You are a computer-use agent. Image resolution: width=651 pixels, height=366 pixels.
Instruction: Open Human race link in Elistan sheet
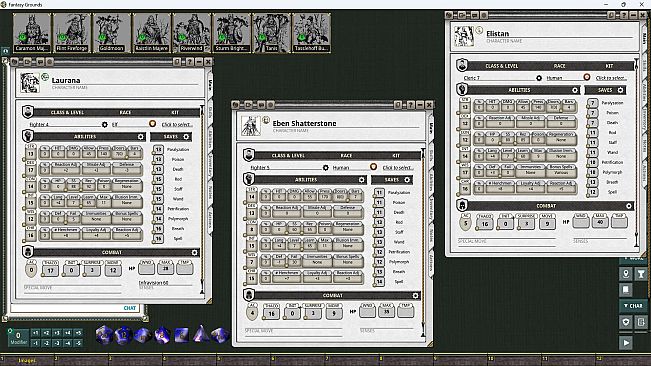click(x=587, y=77)
